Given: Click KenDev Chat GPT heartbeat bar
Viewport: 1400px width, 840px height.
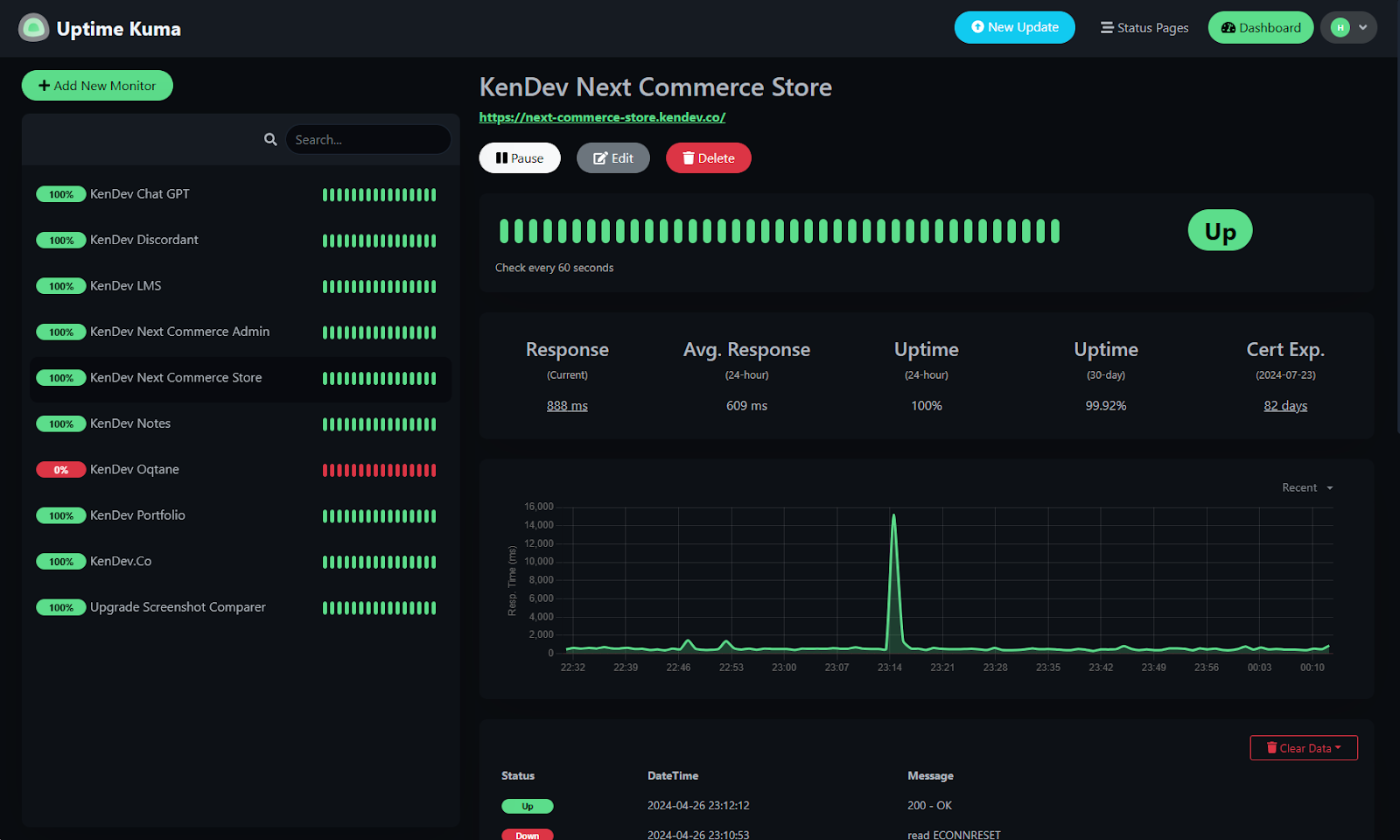Looking at the screenshot, I should [x=379, y=194].
